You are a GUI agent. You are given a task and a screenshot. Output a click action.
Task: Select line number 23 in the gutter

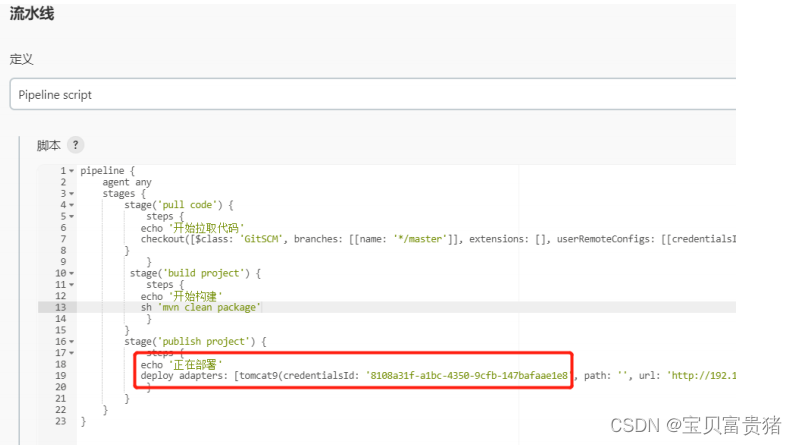coord(60,421)
